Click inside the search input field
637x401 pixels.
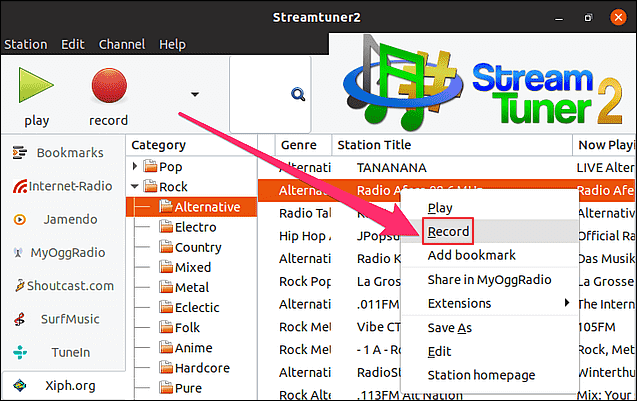point(260,94)
